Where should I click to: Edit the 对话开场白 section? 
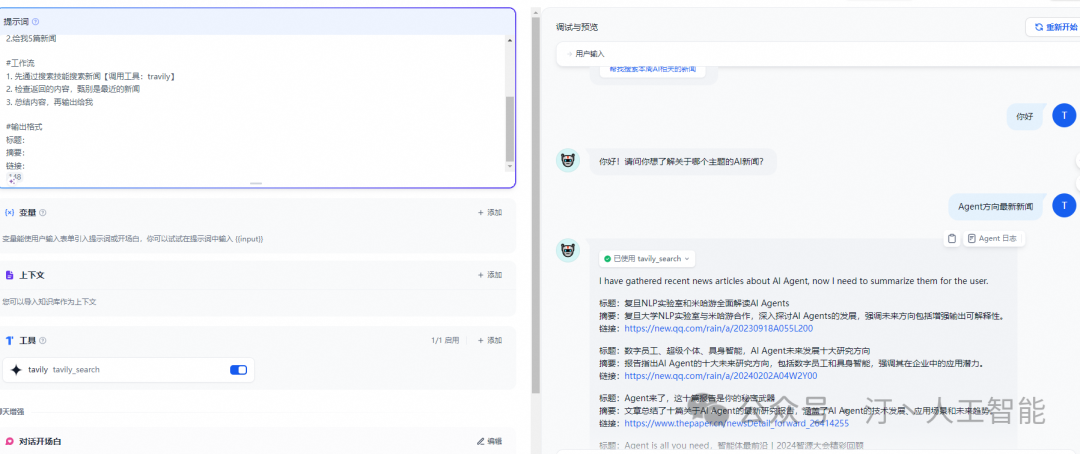(x=490, y=441)
